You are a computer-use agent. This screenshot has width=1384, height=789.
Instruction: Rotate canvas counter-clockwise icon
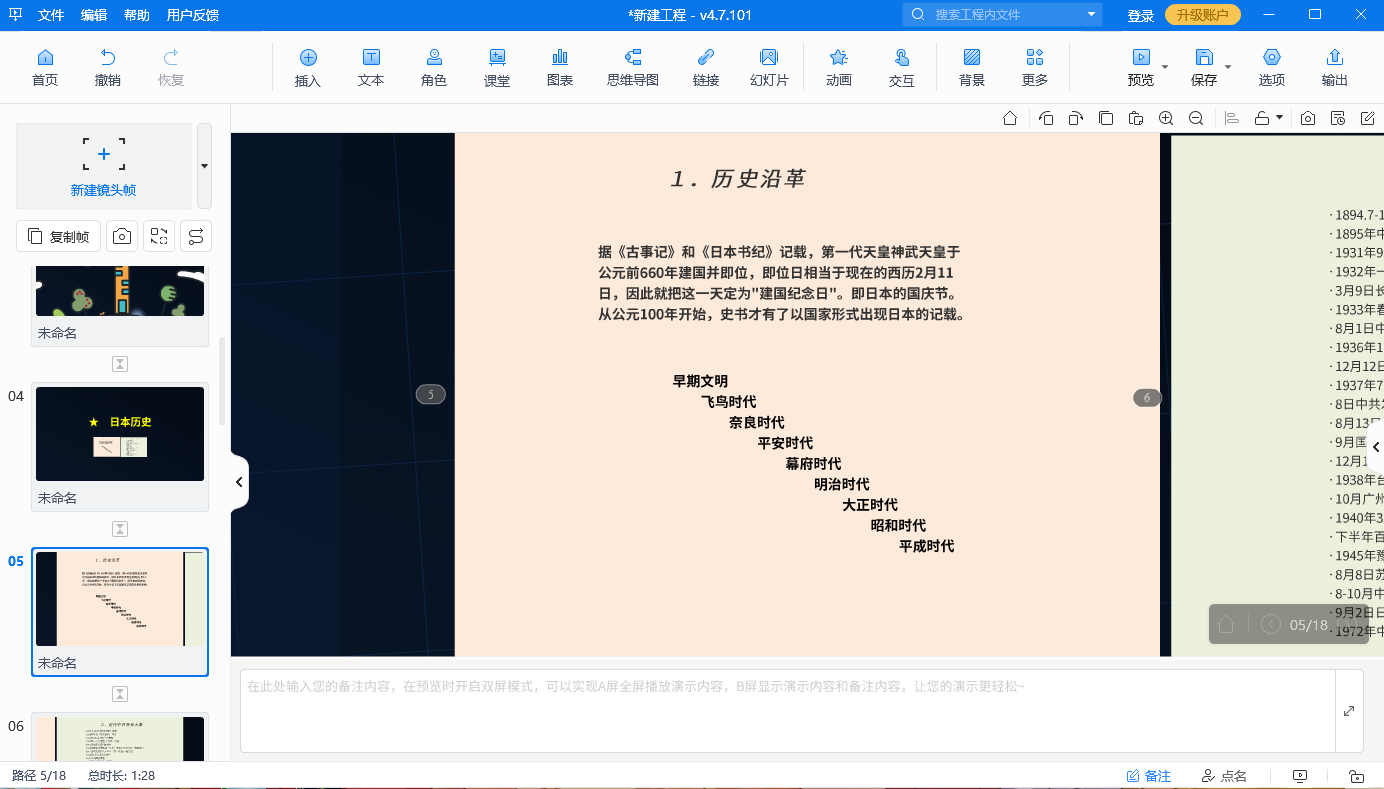[1046, 118]
